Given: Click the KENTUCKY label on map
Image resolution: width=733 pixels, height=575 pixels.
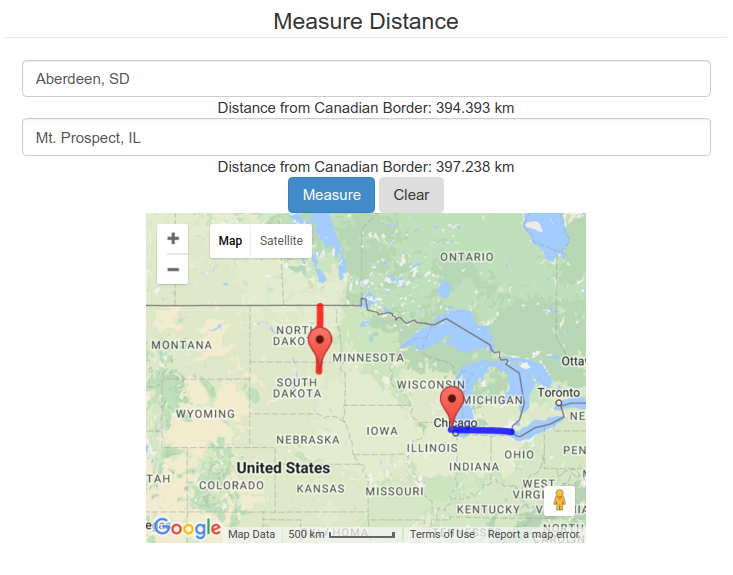Looking at the screenshot, I should (x=489, y=510).
